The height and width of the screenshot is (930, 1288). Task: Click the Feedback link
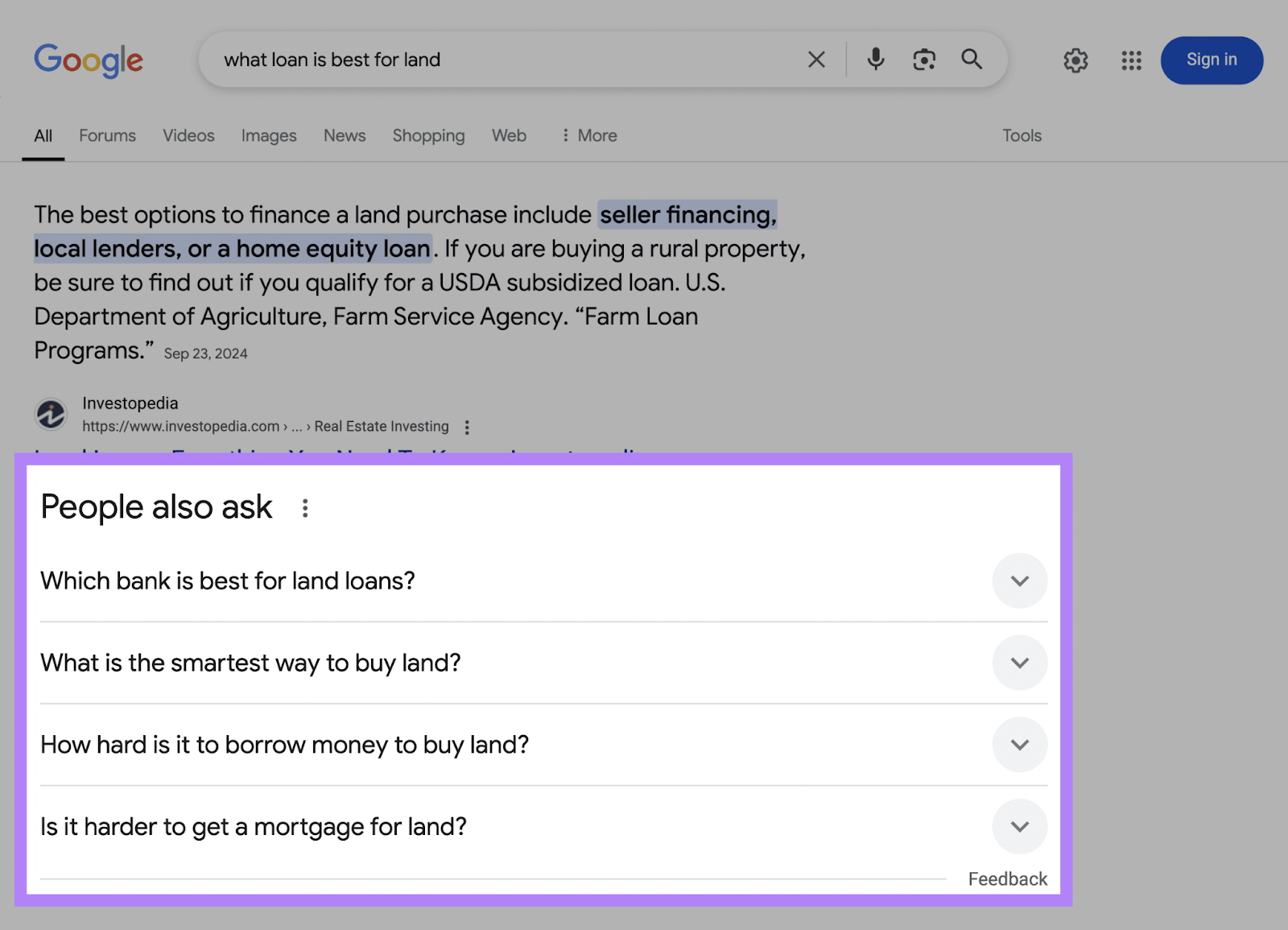(1007, 878)
